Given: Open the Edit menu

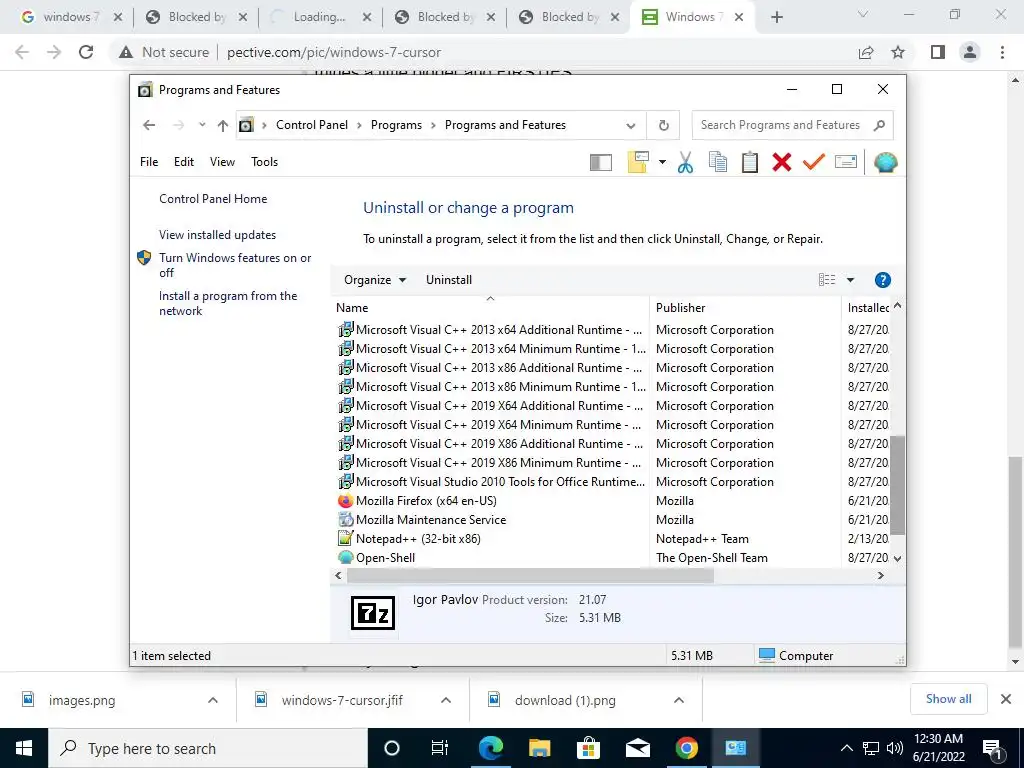Looking at the screenshot, I should tap(184, 162).
